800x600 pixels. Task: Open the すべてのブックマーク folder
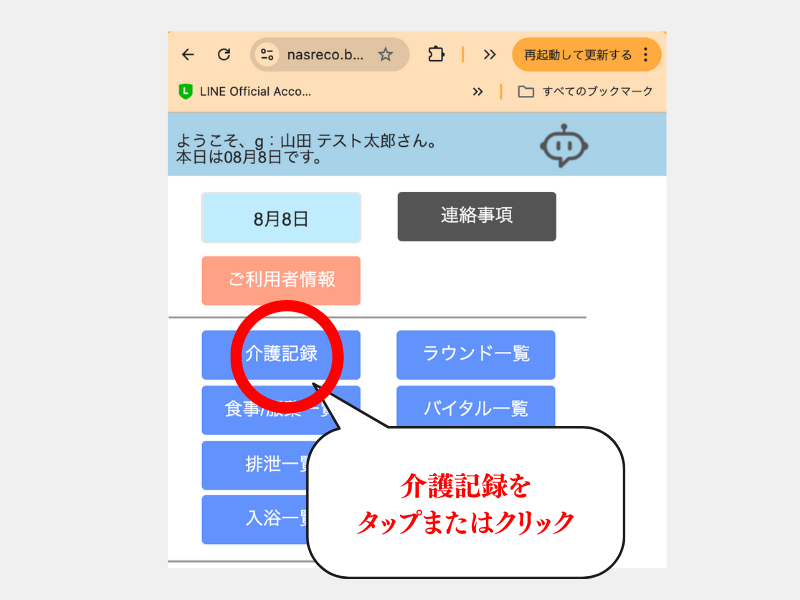point(586,91)
